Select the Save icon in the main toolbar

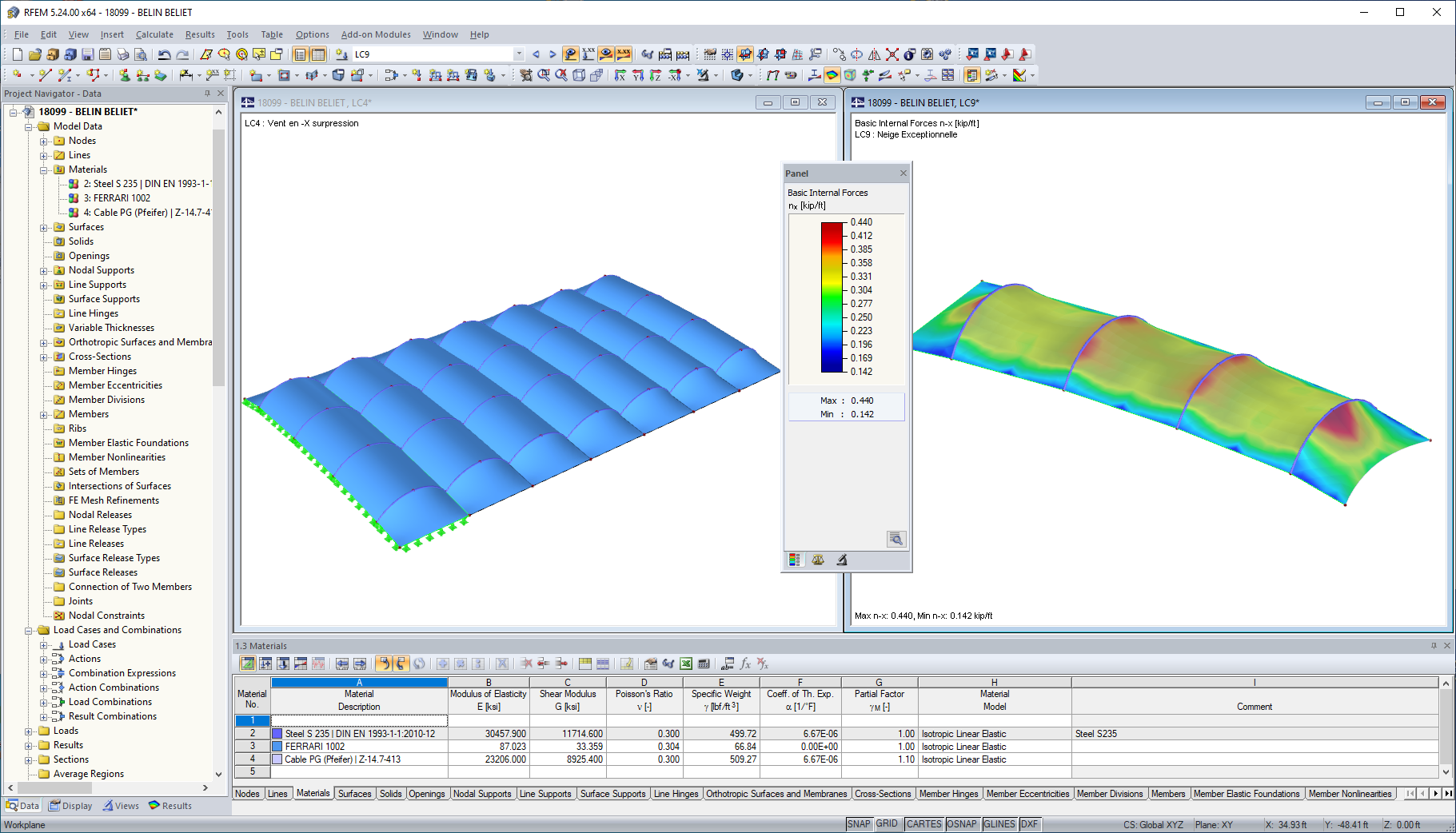coord(87,54)
